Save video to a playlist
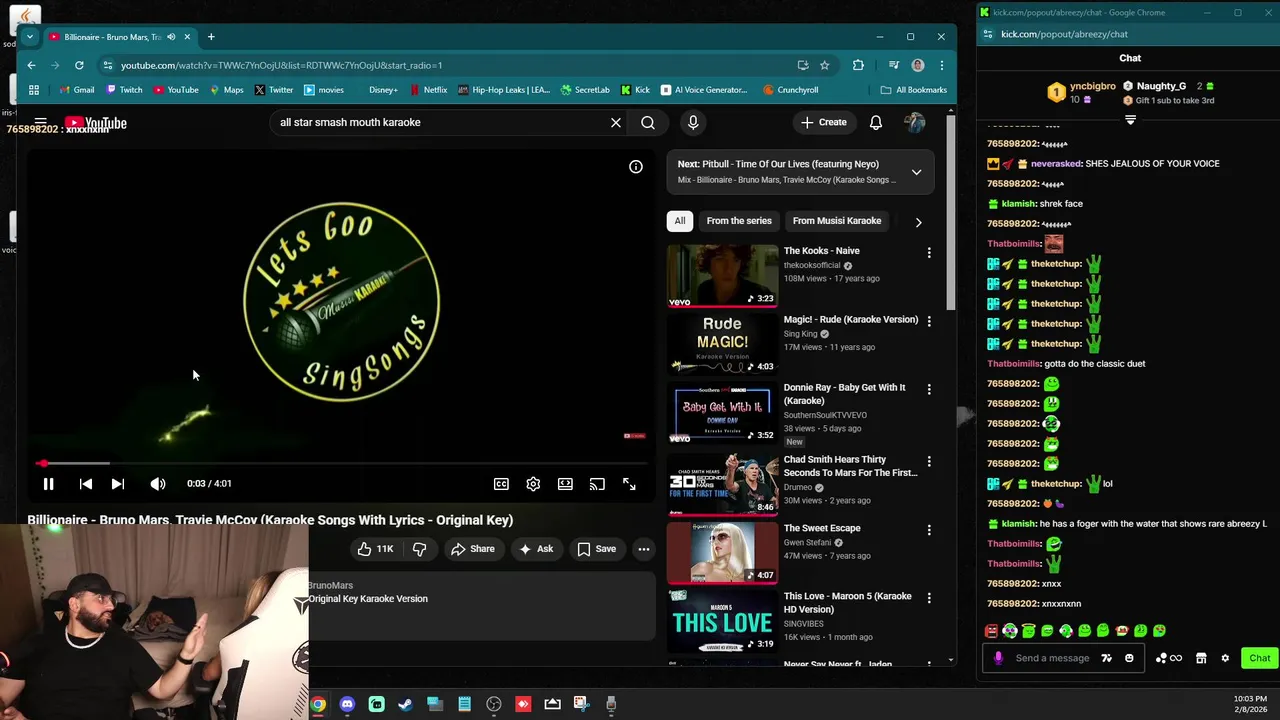 tap(596, 549)
